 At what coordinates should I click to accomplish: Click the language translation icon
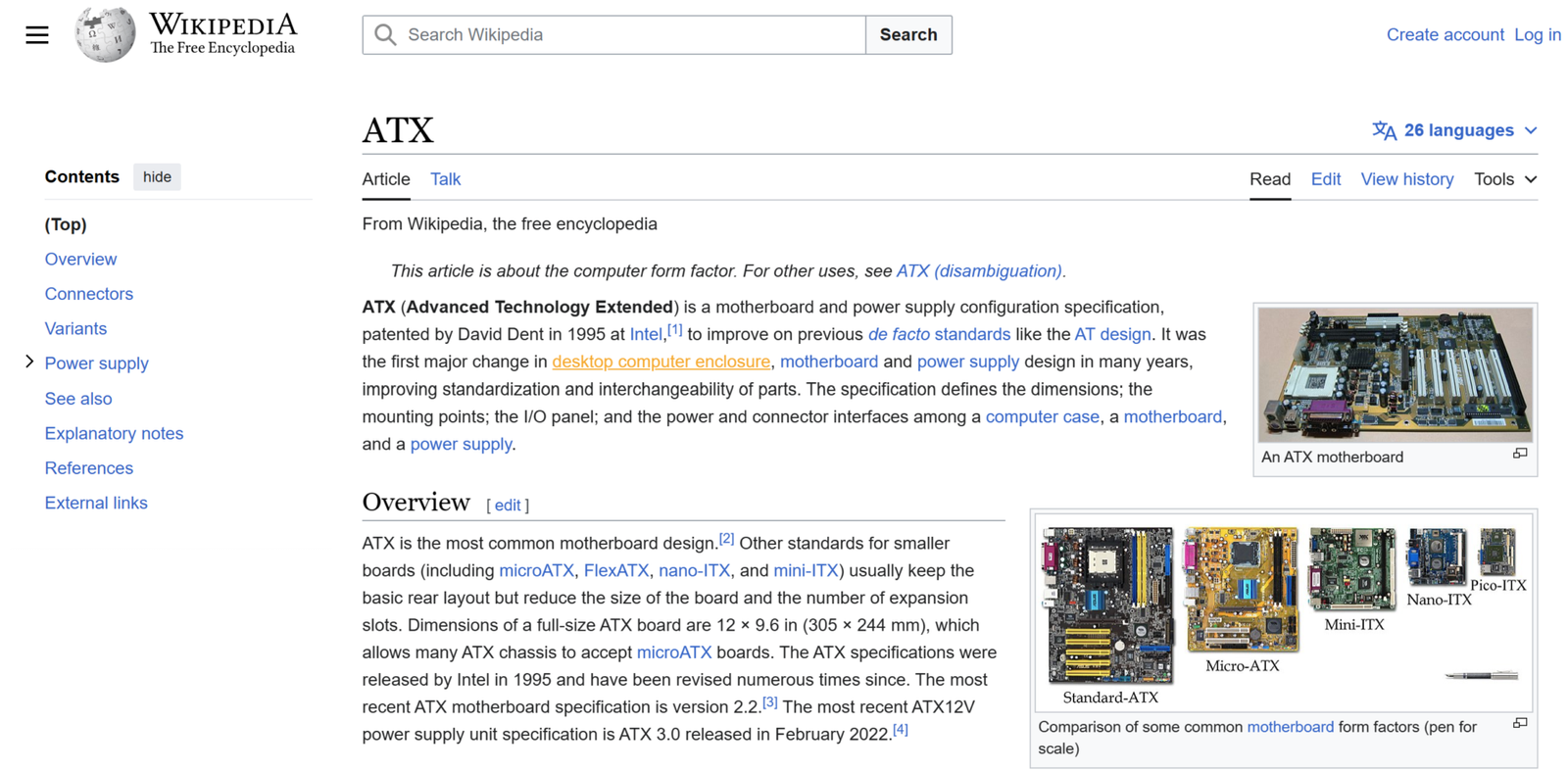point(1384,130)
